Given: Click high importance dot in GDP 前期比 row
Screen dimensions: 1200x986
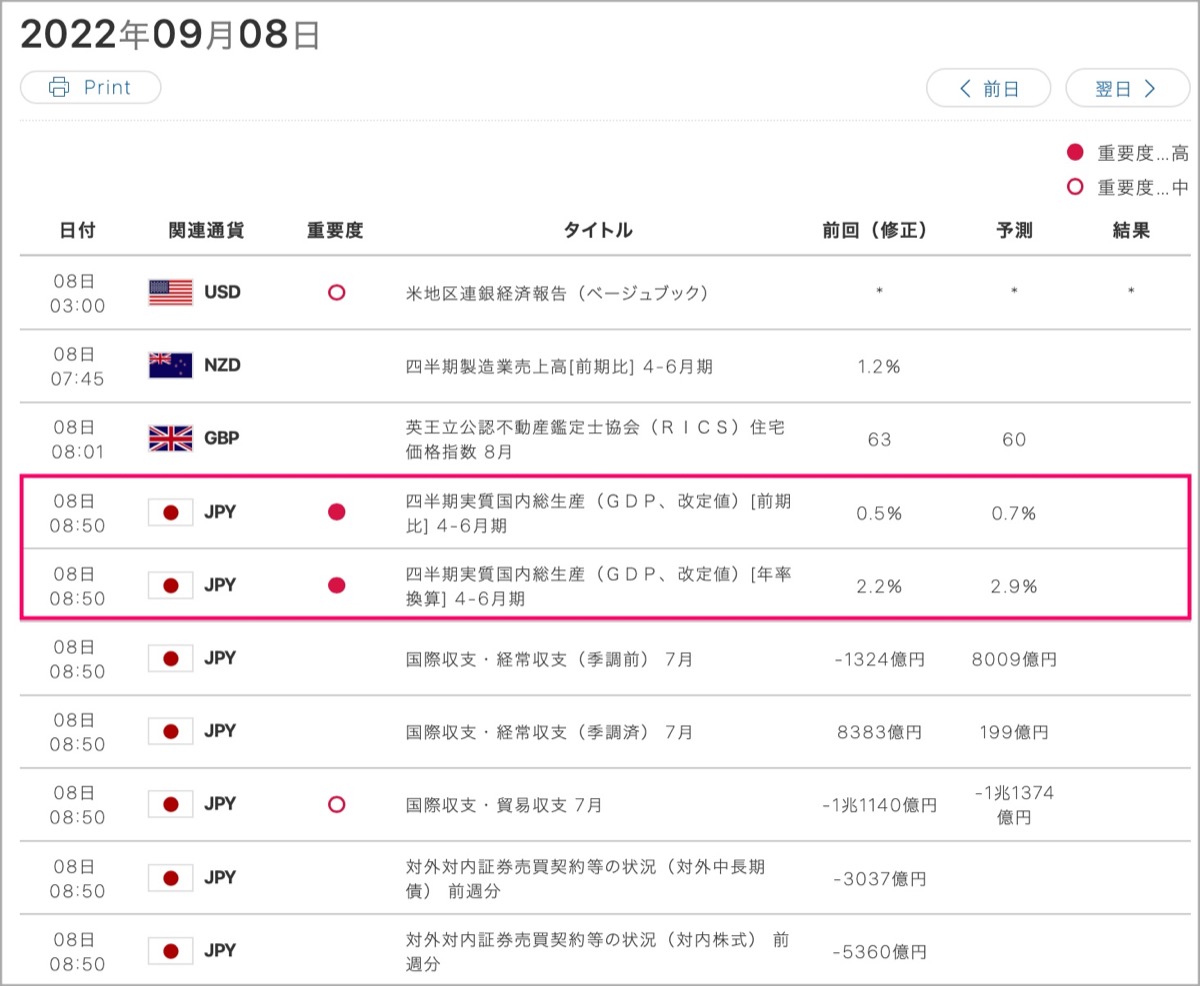Looking at the screenshot, I should [x=337, y=512].
